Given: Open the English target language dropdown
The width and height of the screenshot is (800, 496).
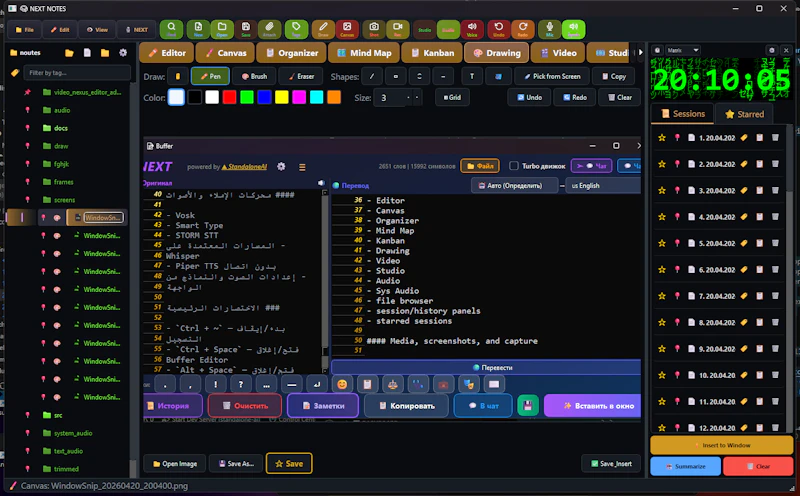Looking at the screenshot, I should tap(603, 186).
